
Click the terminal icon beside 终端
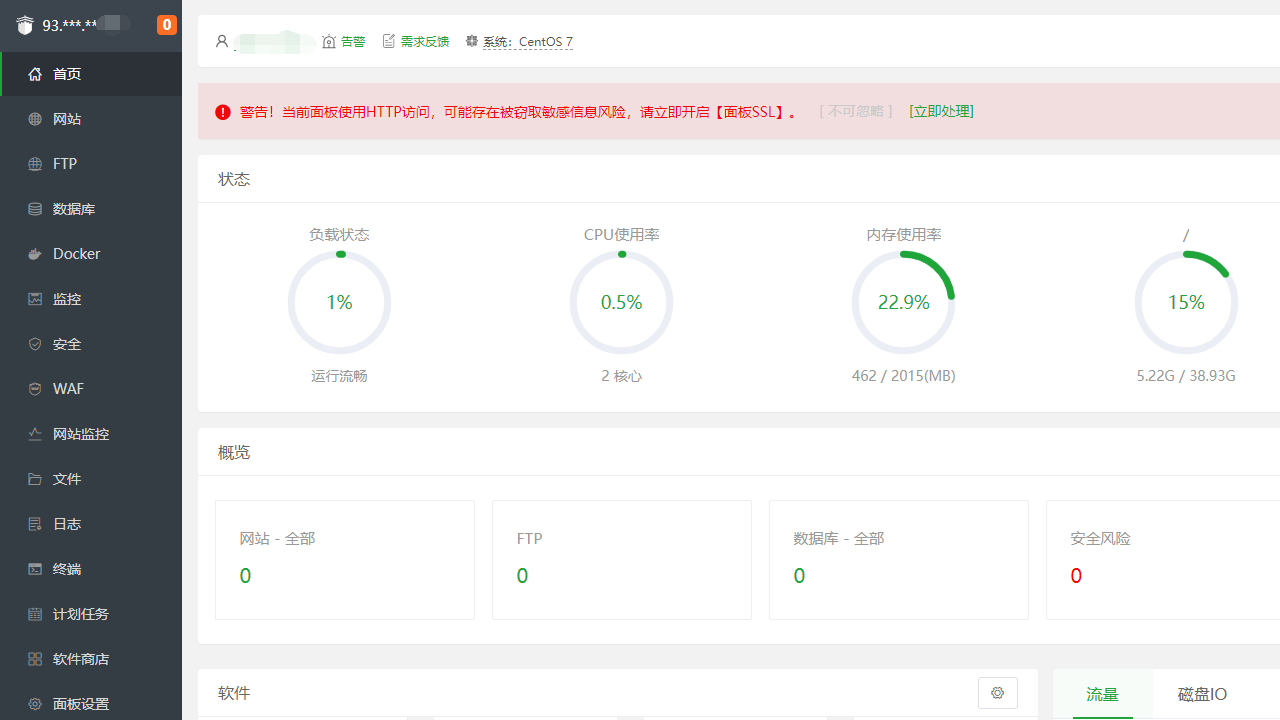point(35,569)
